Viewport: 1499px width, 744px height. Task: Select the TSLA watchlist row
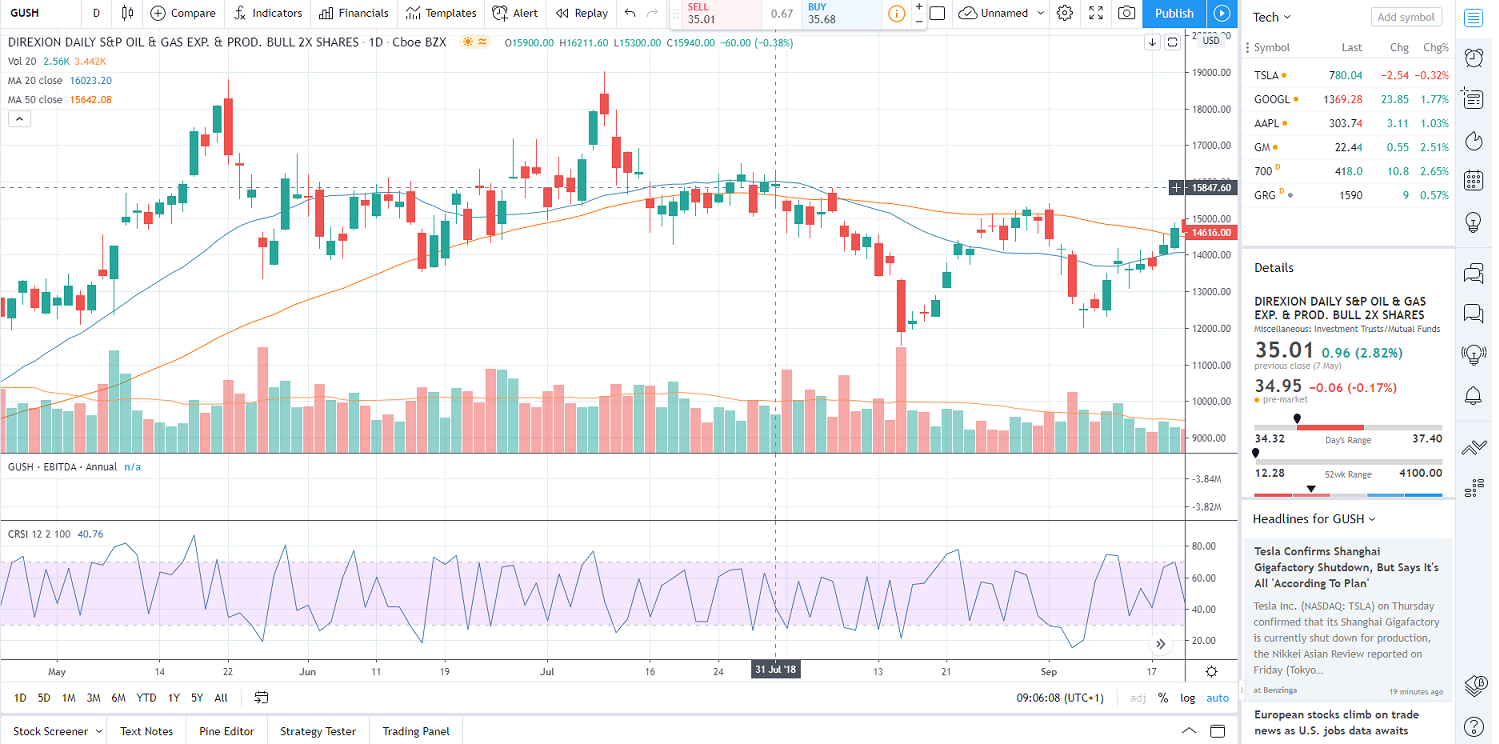pyautogui.click(x=1348, y=75)
